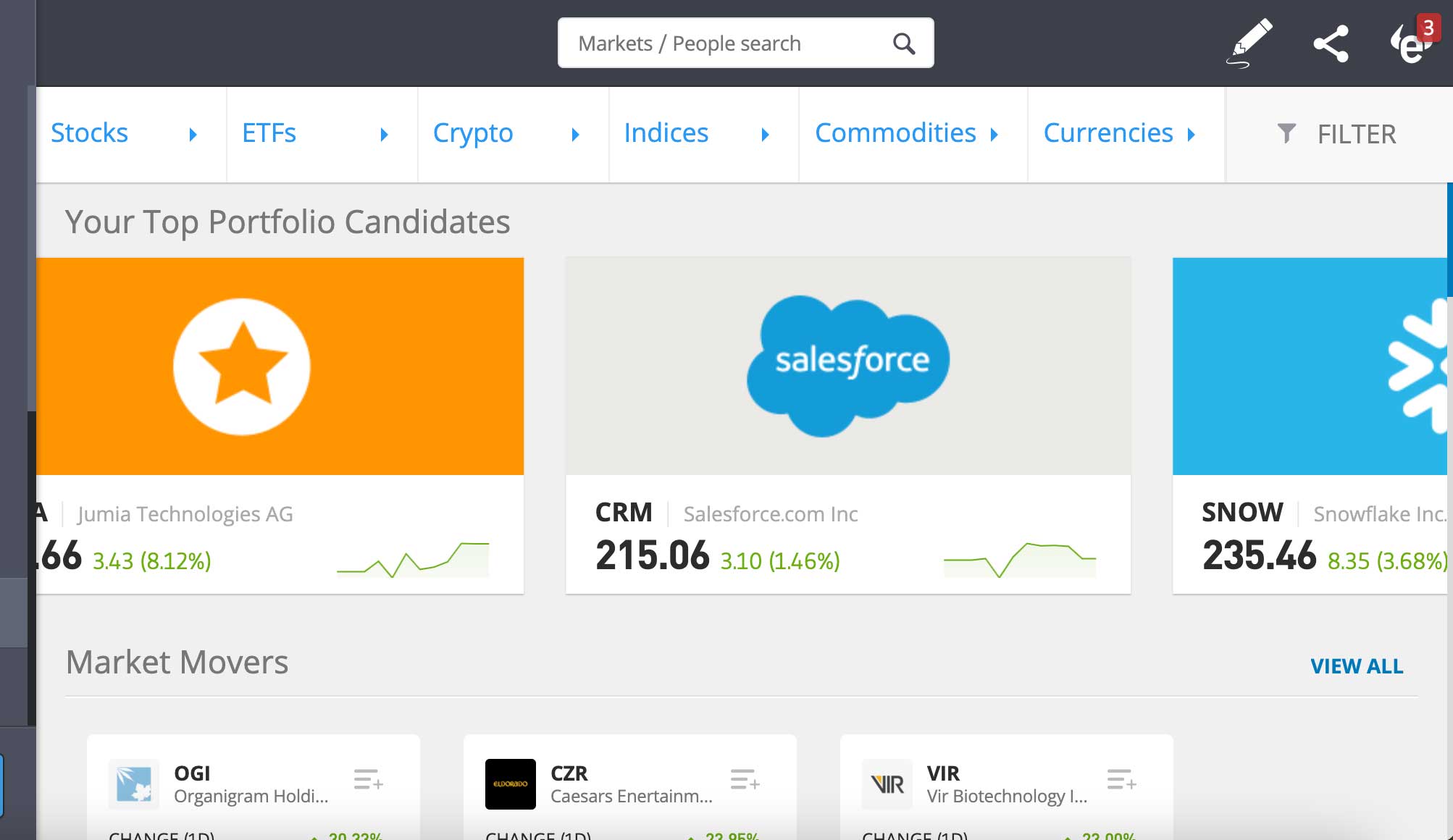This screenshot has height=840, width=1453.
Task: Click the VIR ticker label
Action: click(x=943, y=773)
